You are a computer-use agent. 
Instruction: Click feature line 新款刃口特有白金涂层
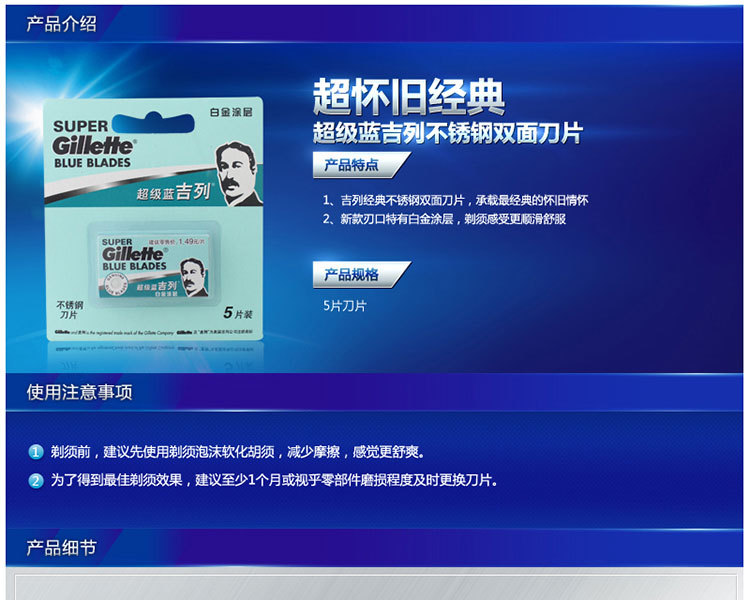(444, 219)
